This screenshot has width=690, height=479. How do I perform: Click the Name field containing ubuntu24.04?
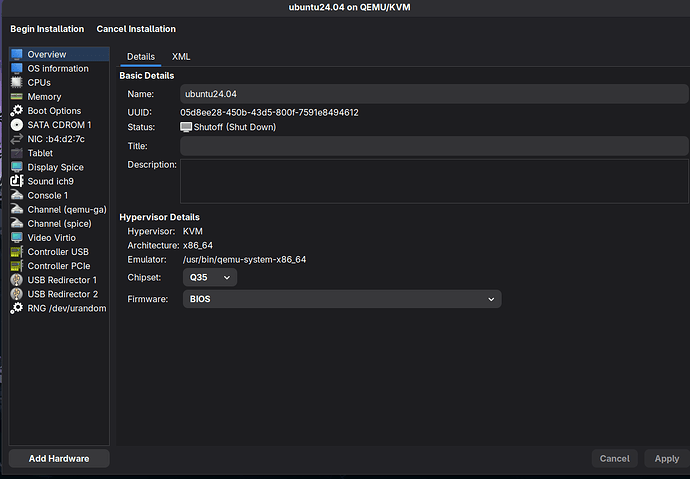coord(434,94)
